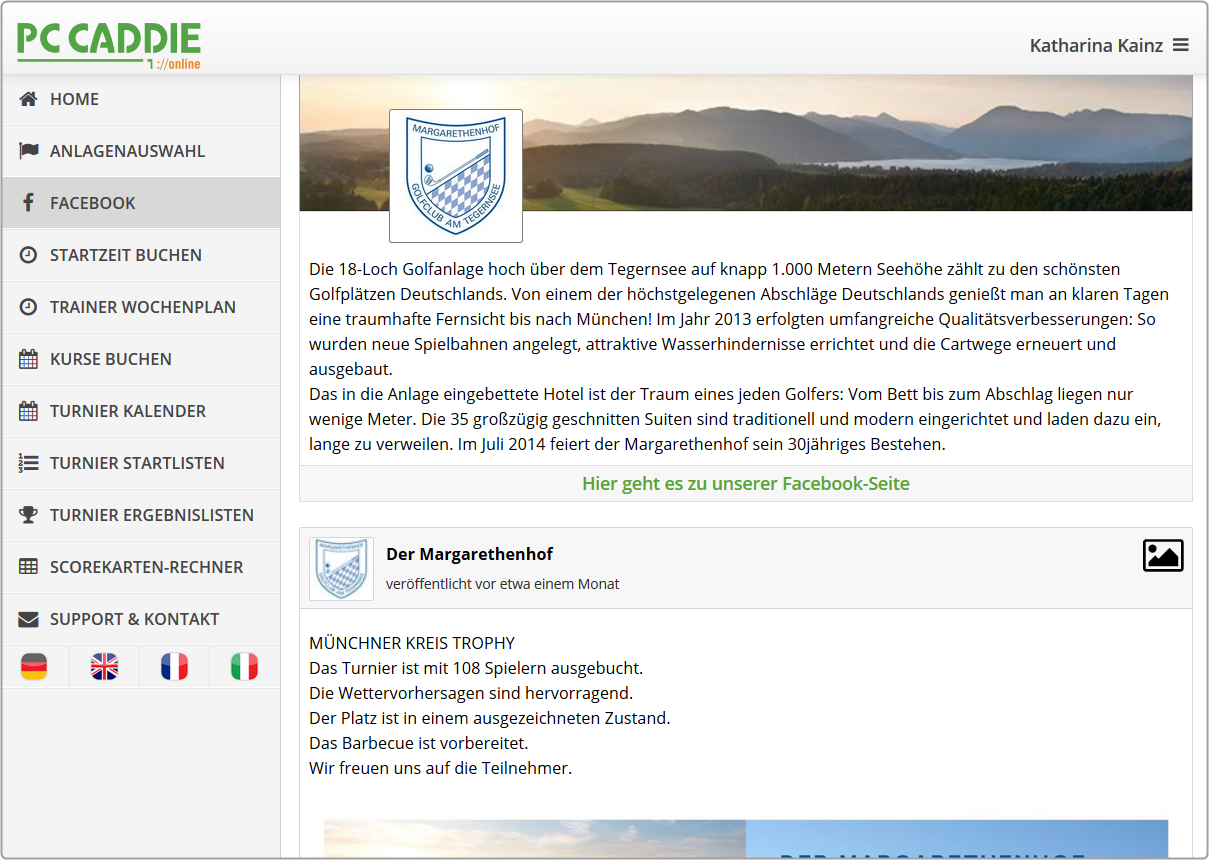Viewport: 1209px width, 860px height.
Task: Click the trophy icon beside TURNIER ERGEBNISLISTEN
Action: pos(28,515)
